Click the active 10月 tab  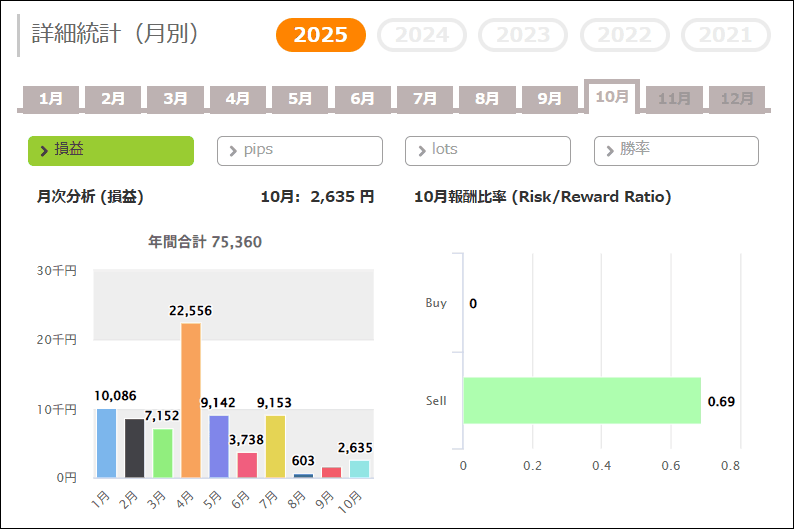pos(612,96)
